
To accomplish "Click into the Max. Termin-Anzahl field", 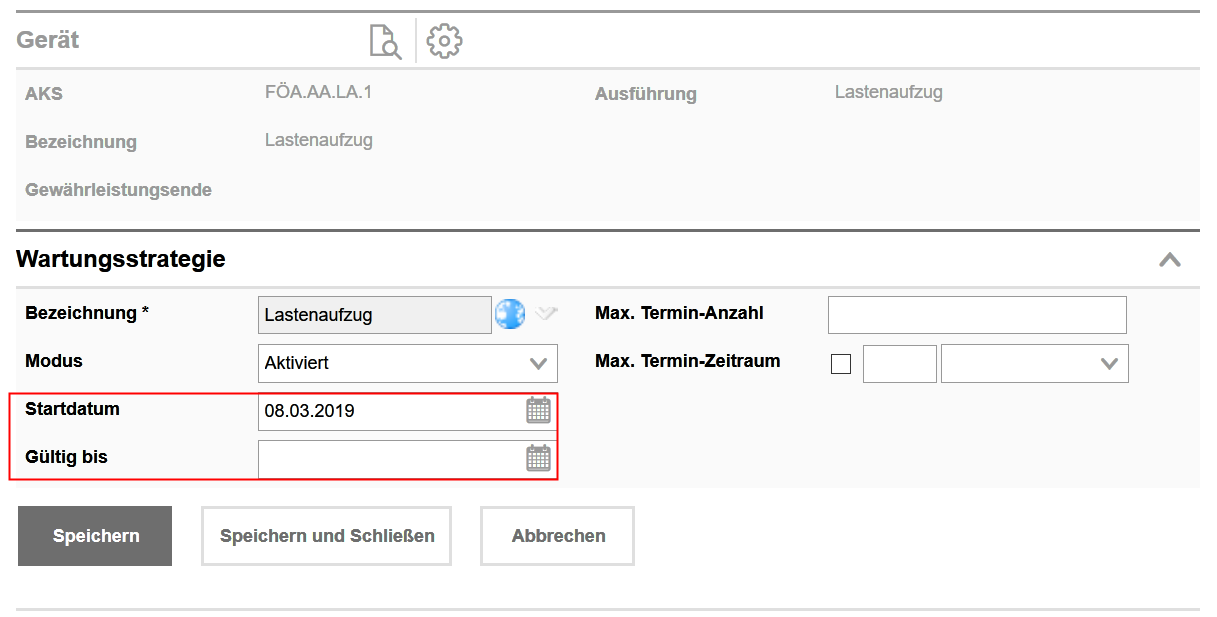I will tap(976, 315).
